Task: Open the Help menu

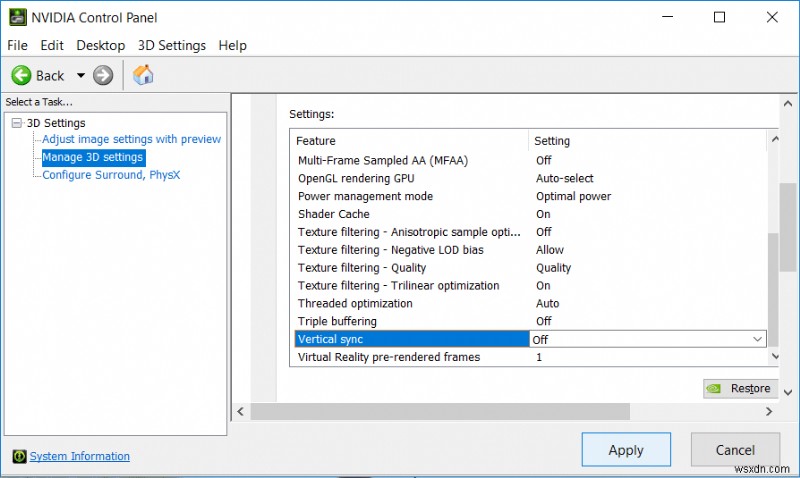Action: tap(232, 45)
